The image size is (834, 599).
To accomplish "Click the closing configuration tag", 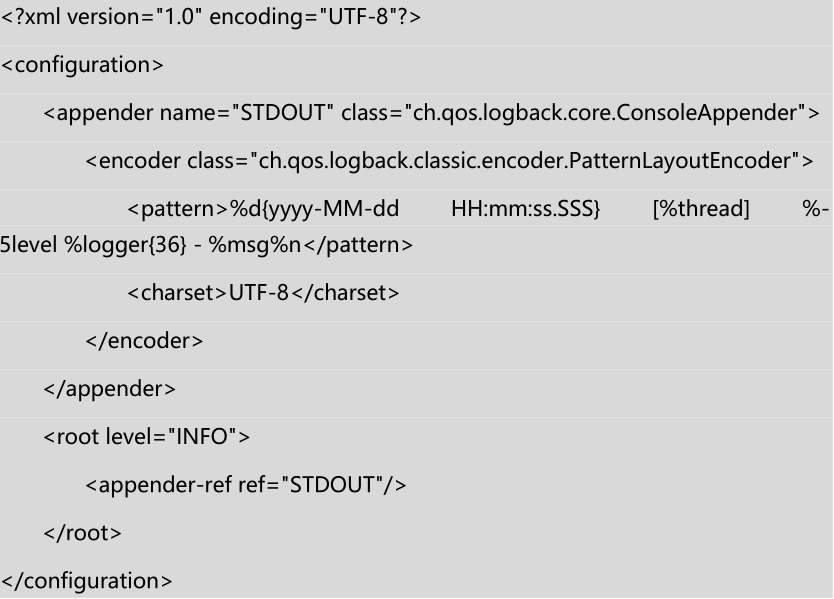I will point(87,581).
